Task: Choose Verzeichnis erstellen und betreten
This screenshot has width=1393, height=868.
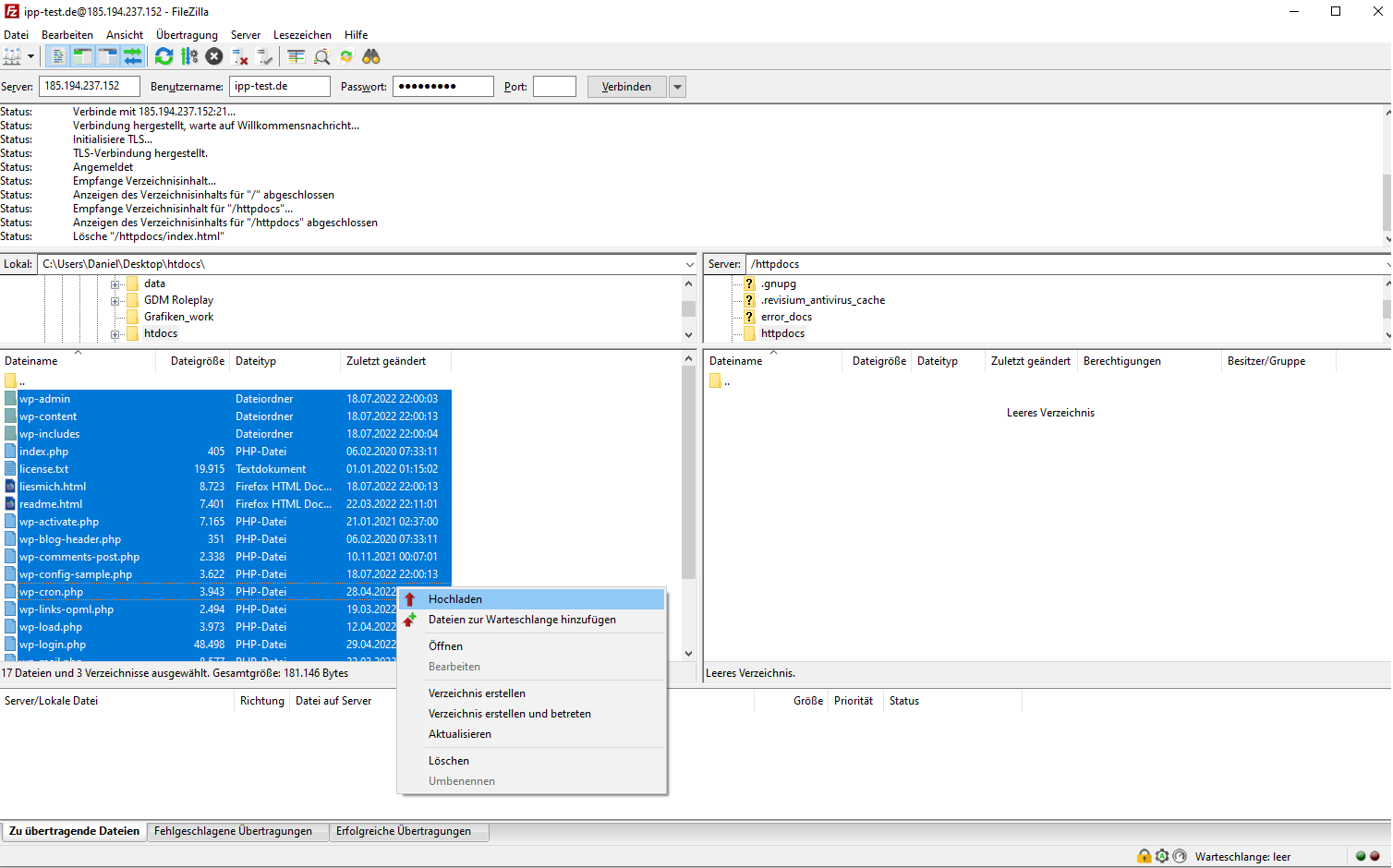Action: point(531,714)
